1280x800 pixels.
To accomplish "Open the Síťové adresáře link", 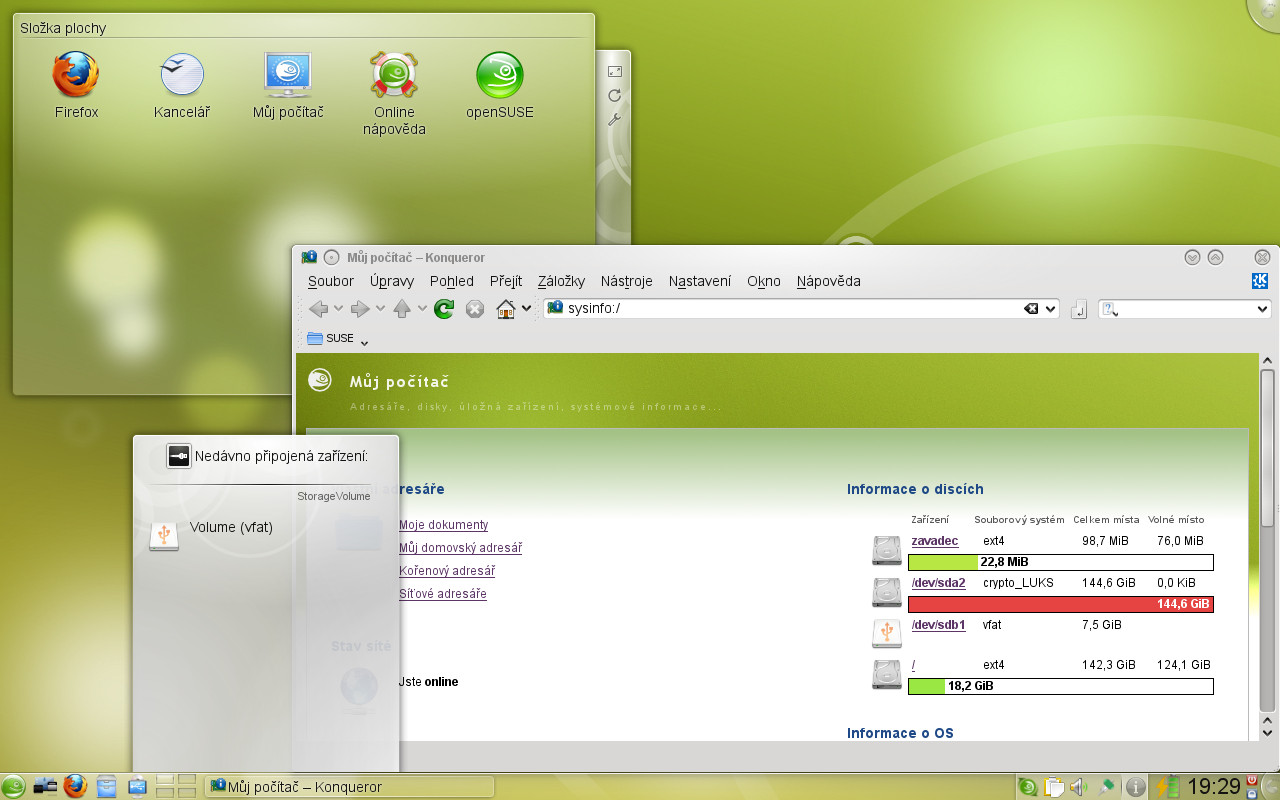I will [x=443, y=594].
